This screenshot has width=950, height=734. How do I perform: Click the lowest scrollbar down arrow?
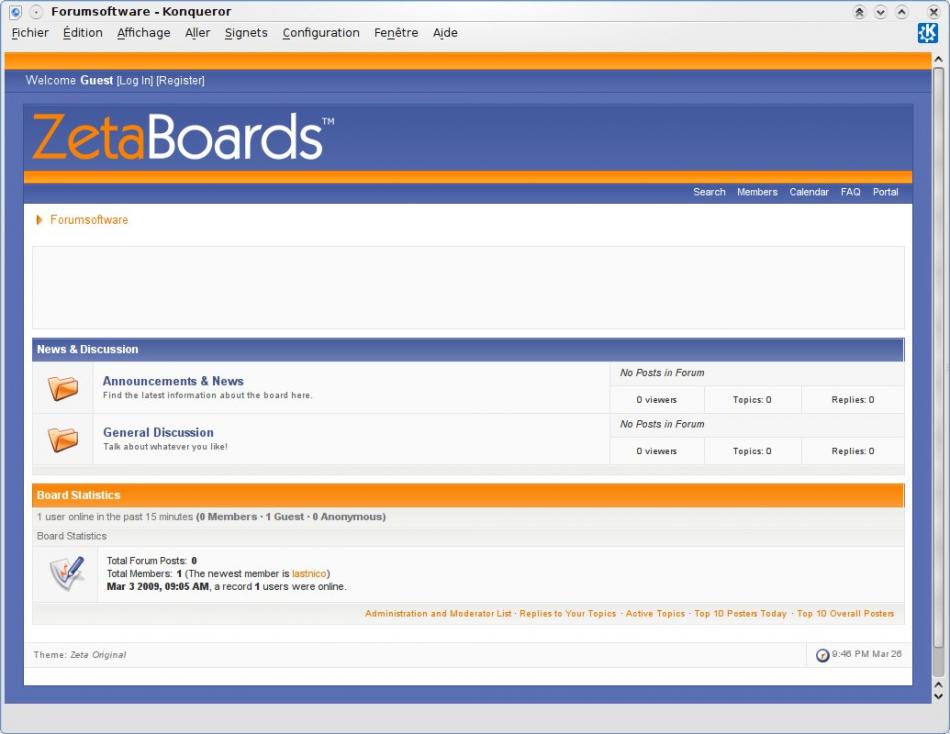click(x=938, y=696)
